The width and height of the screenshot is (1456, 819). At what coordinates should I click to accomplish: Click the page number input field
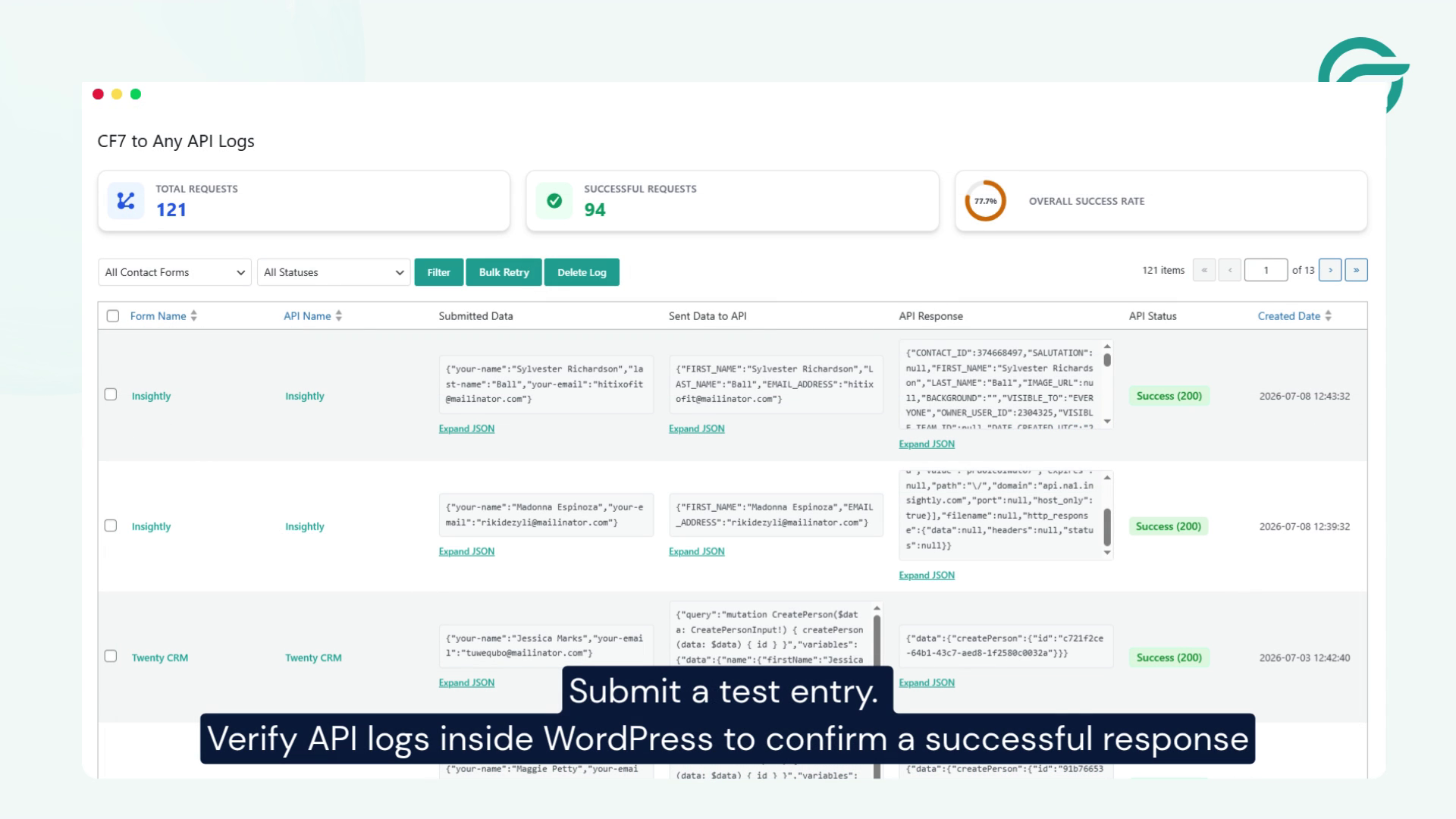1266,270
